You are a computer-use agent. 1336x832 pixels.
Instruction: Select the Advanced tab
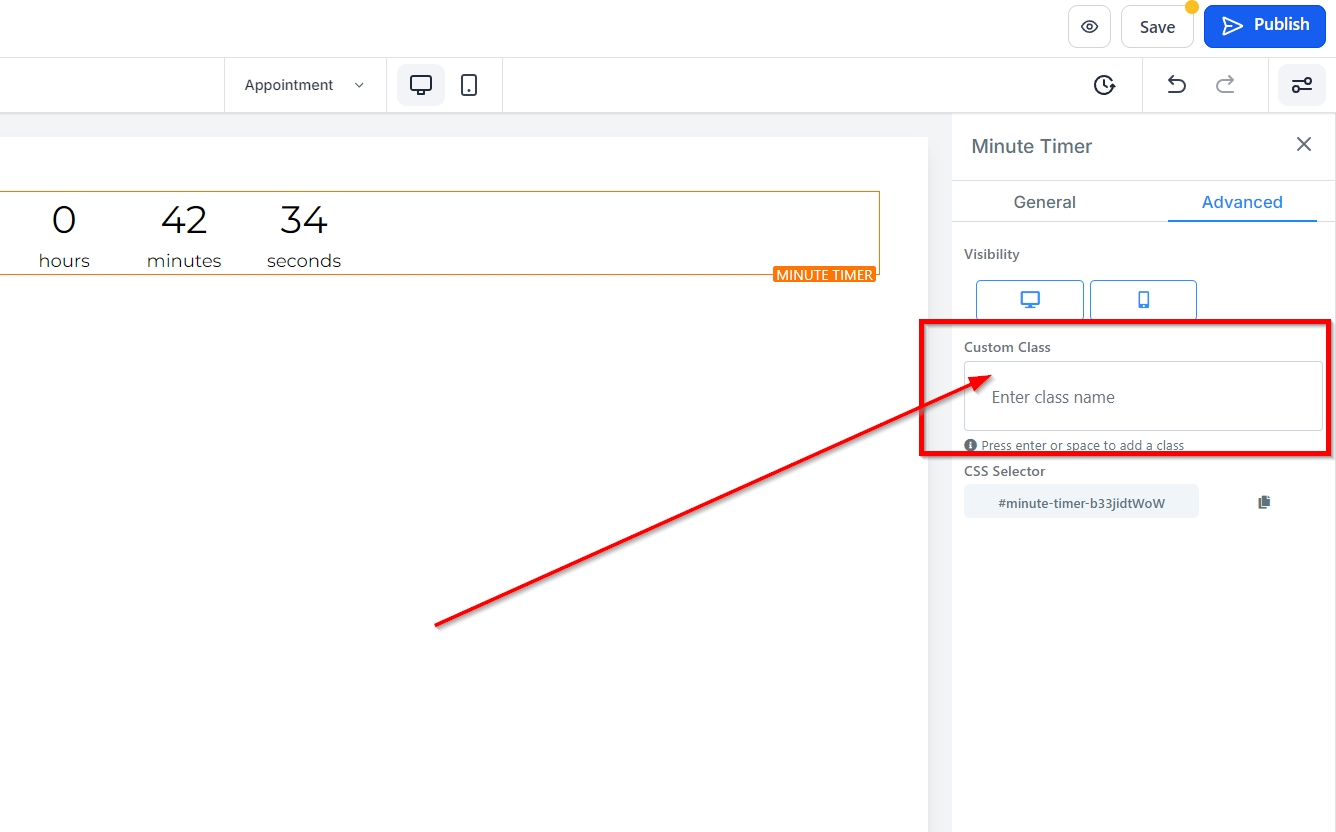point(1242,202)
